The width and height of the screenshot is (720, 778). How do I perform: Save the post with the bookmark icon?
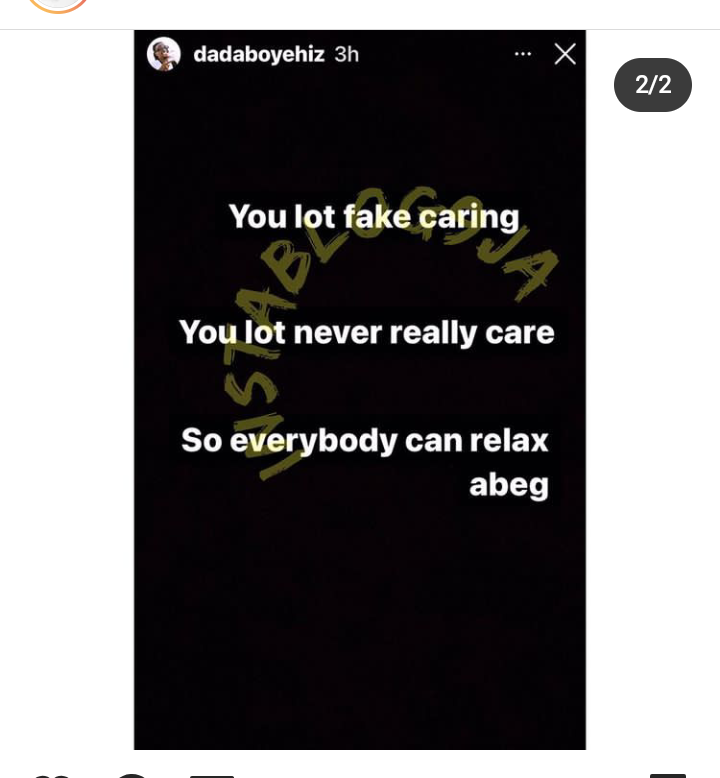click(x=668, y=775)
